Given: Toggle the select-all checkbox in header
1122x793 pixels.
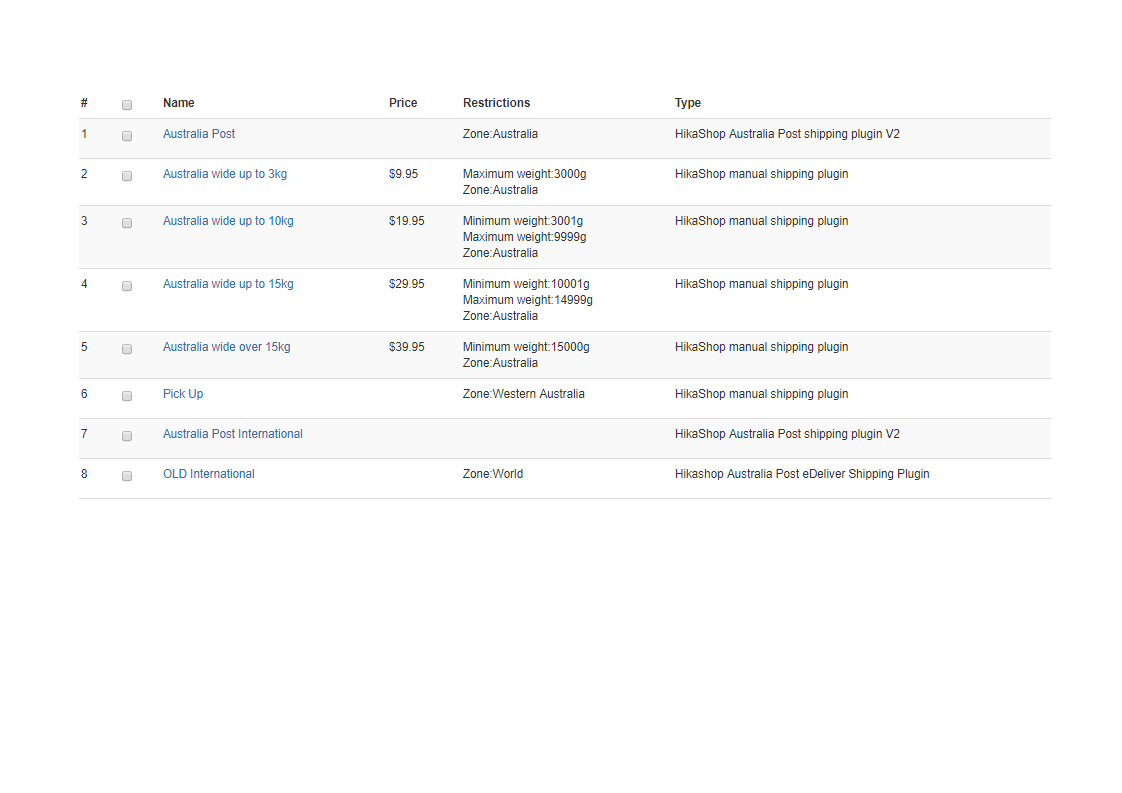Looking at the screenshot, I should [127, 105].
